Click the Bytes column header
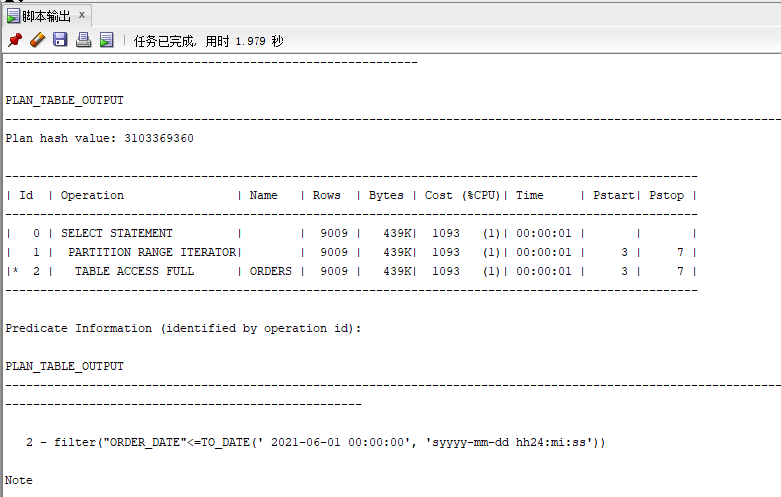 (386, 195)
